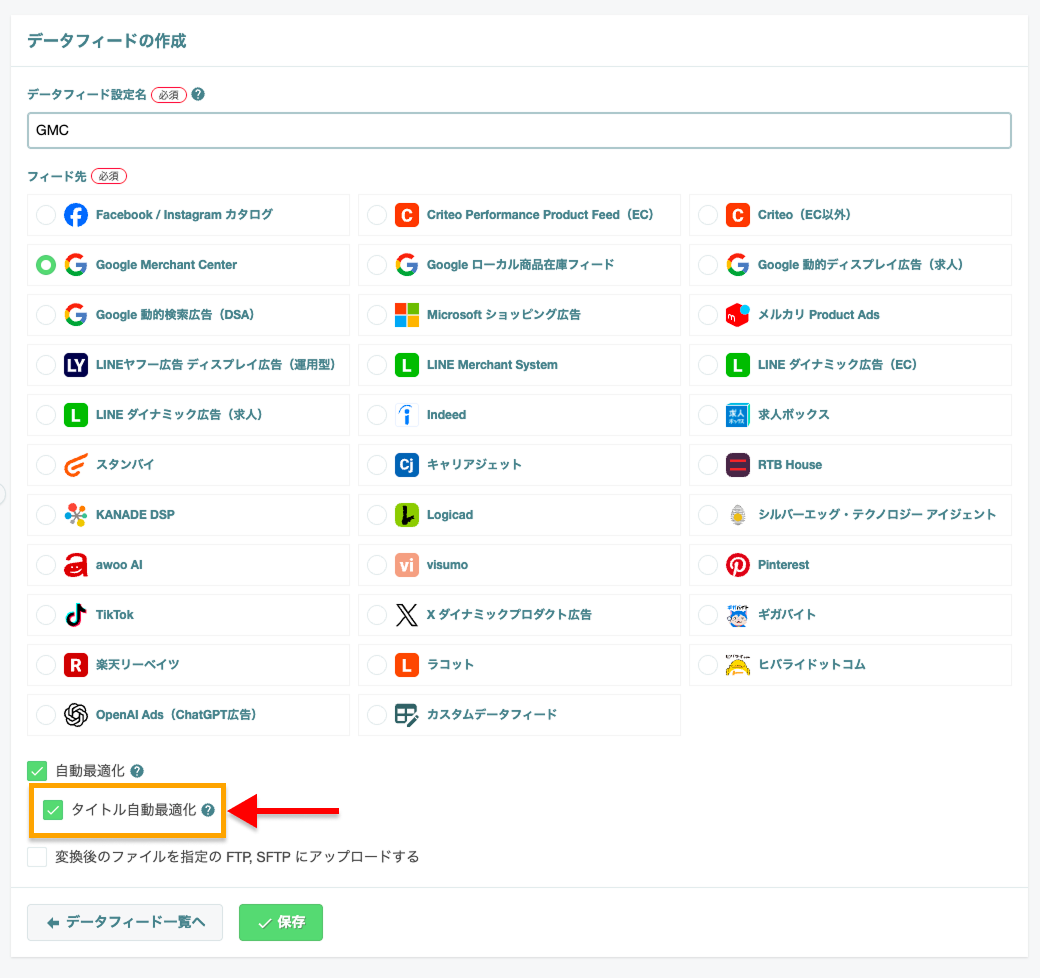Select Google Merchant Center radio button
The image size is (1040, 978).
(46, 265)
